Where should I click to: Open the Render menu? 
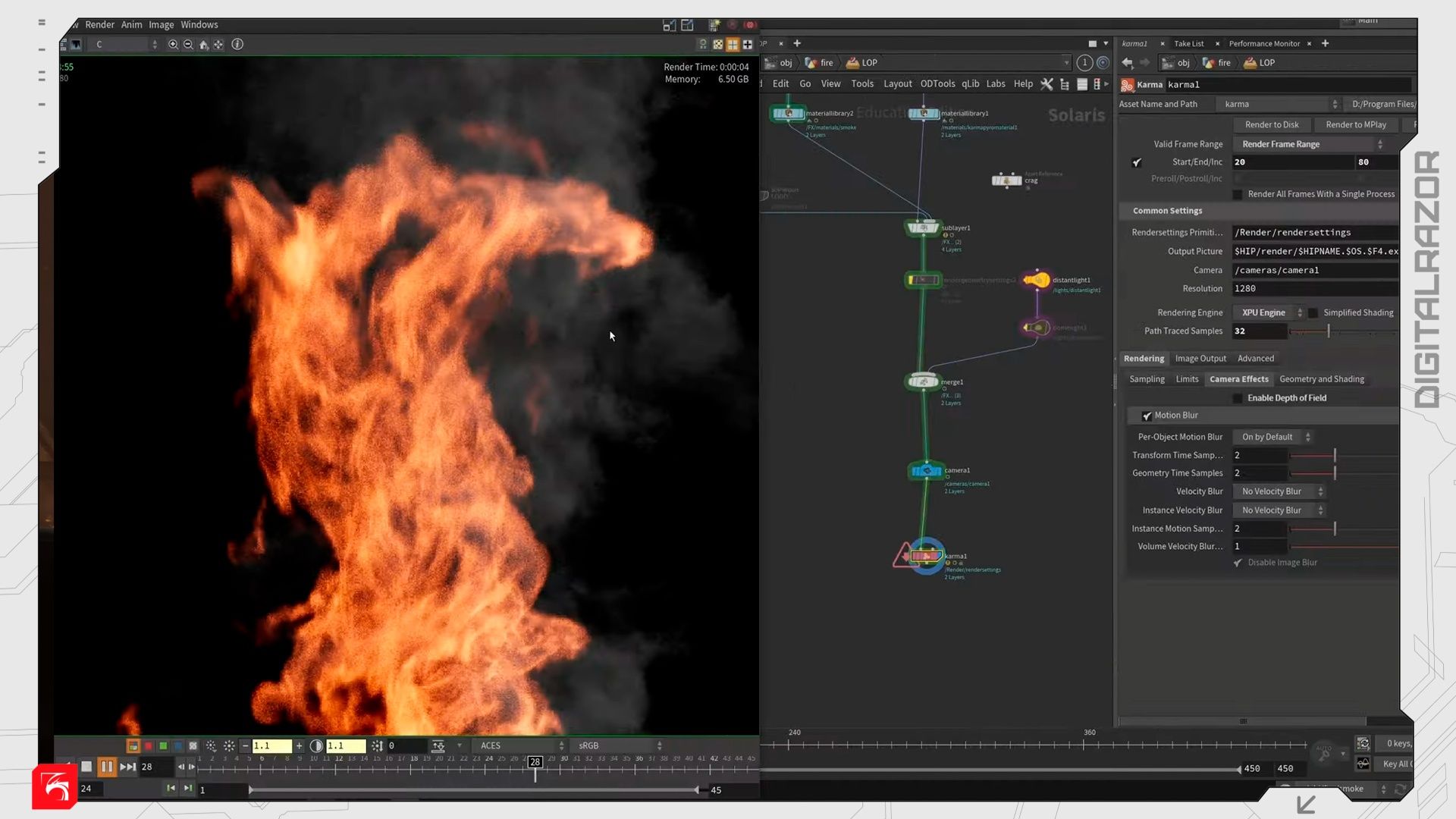99,25
